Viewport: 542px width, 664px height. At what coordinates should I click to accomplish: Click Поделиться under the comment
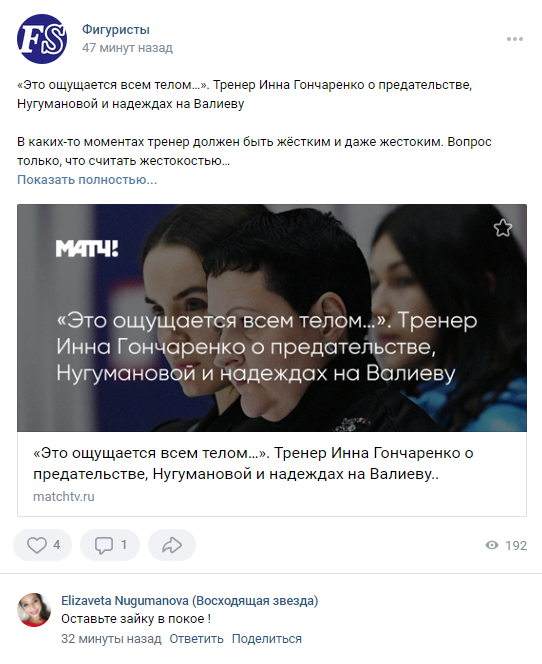[x=267, y=639]
